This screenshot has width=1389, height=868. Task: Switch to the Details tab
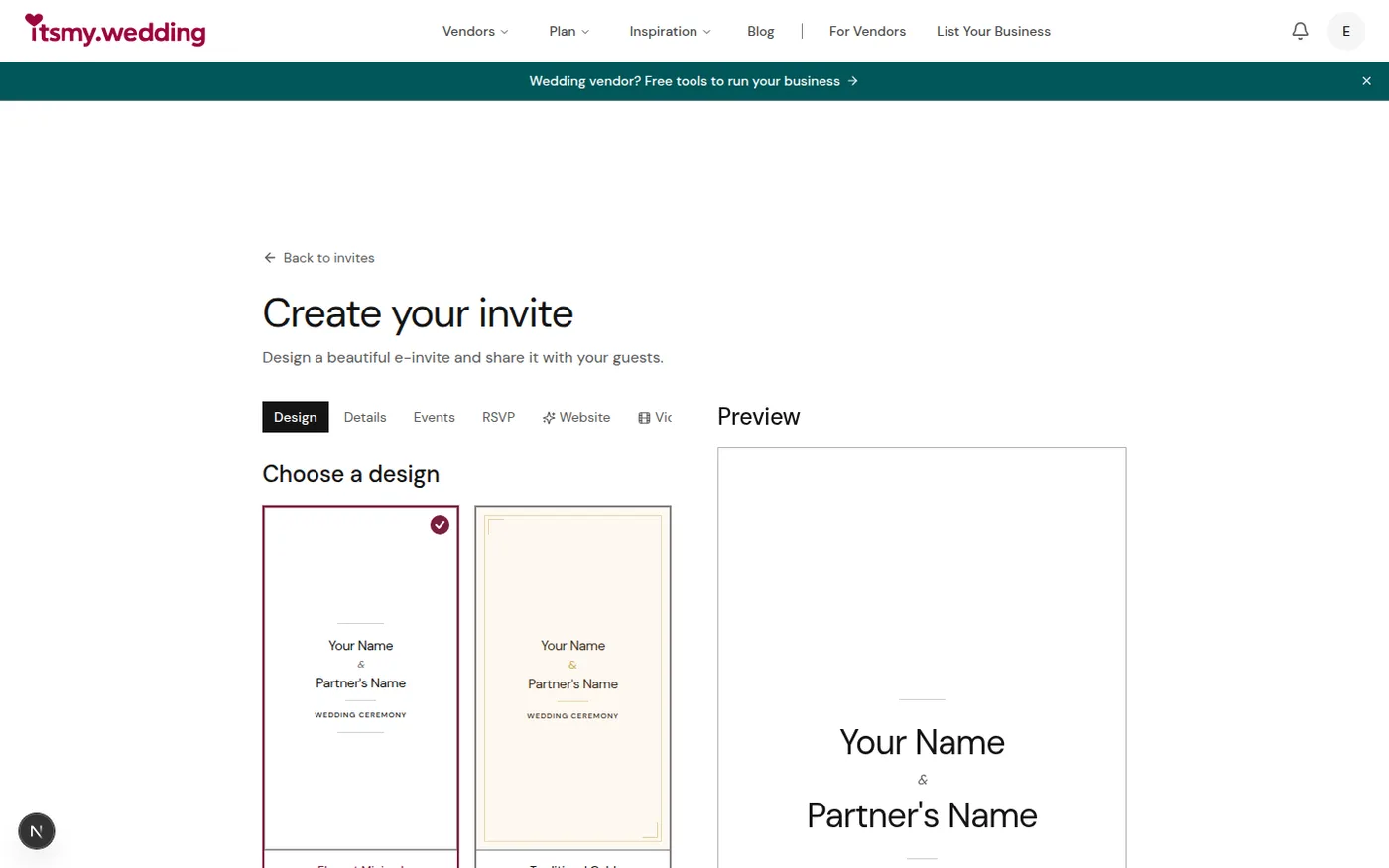[x=365, y=417]
